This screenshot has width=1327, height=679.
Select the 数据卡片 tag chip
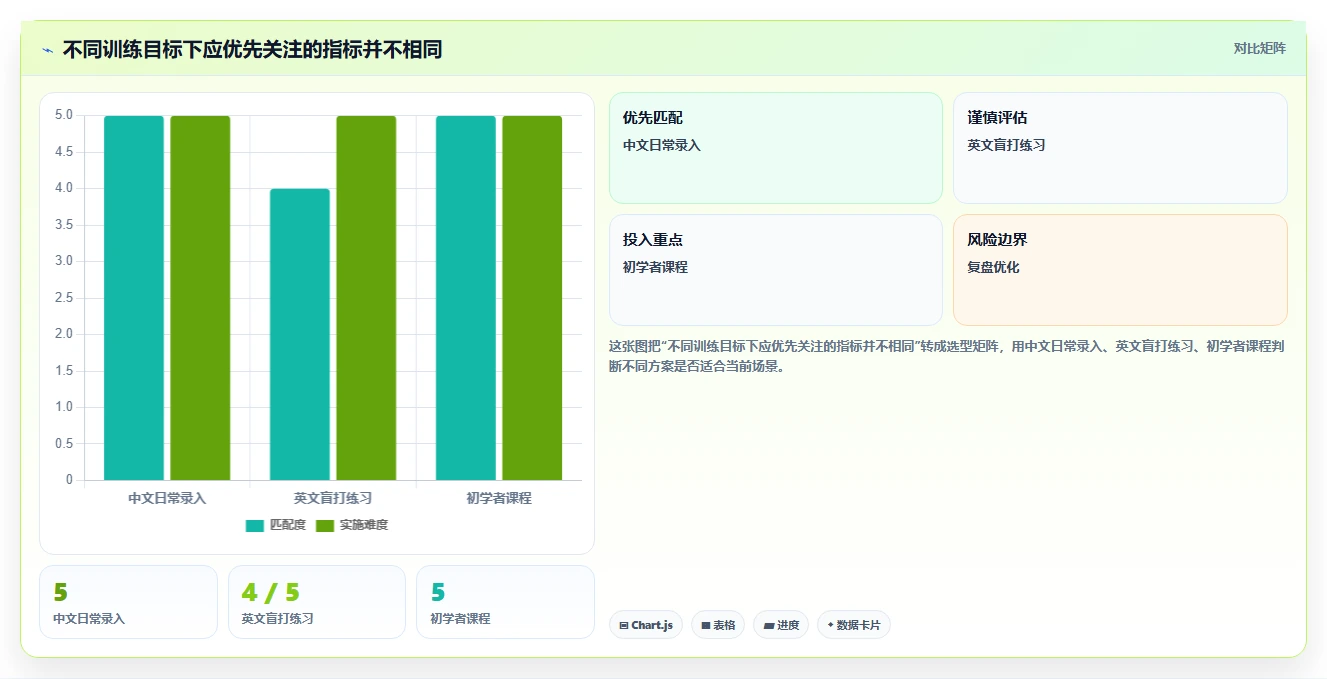(x=854, y=625)
